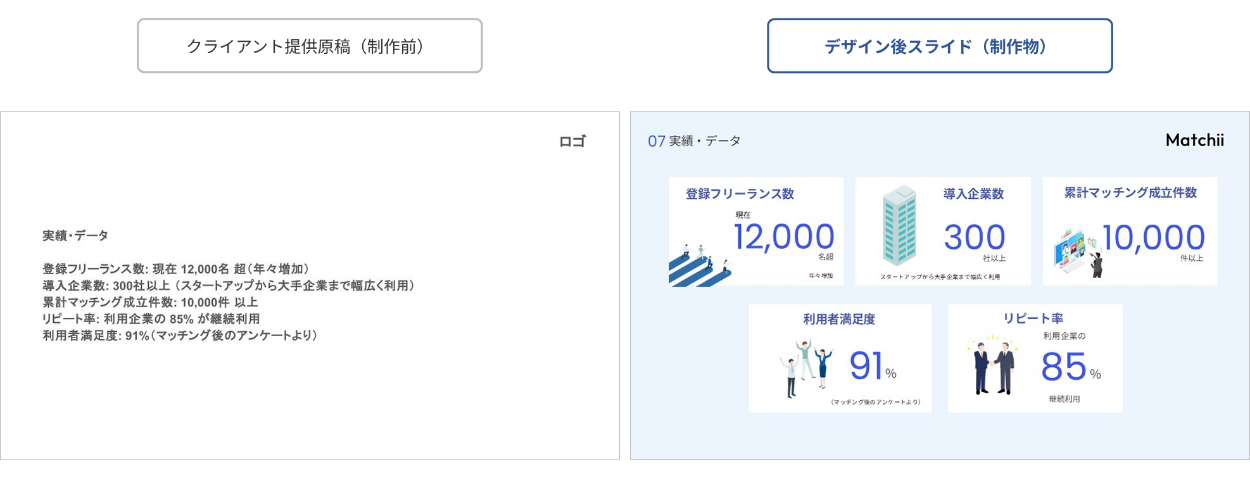
Task: Click the 累計マッチング成立件数 card title
Action: (1130, 193)
